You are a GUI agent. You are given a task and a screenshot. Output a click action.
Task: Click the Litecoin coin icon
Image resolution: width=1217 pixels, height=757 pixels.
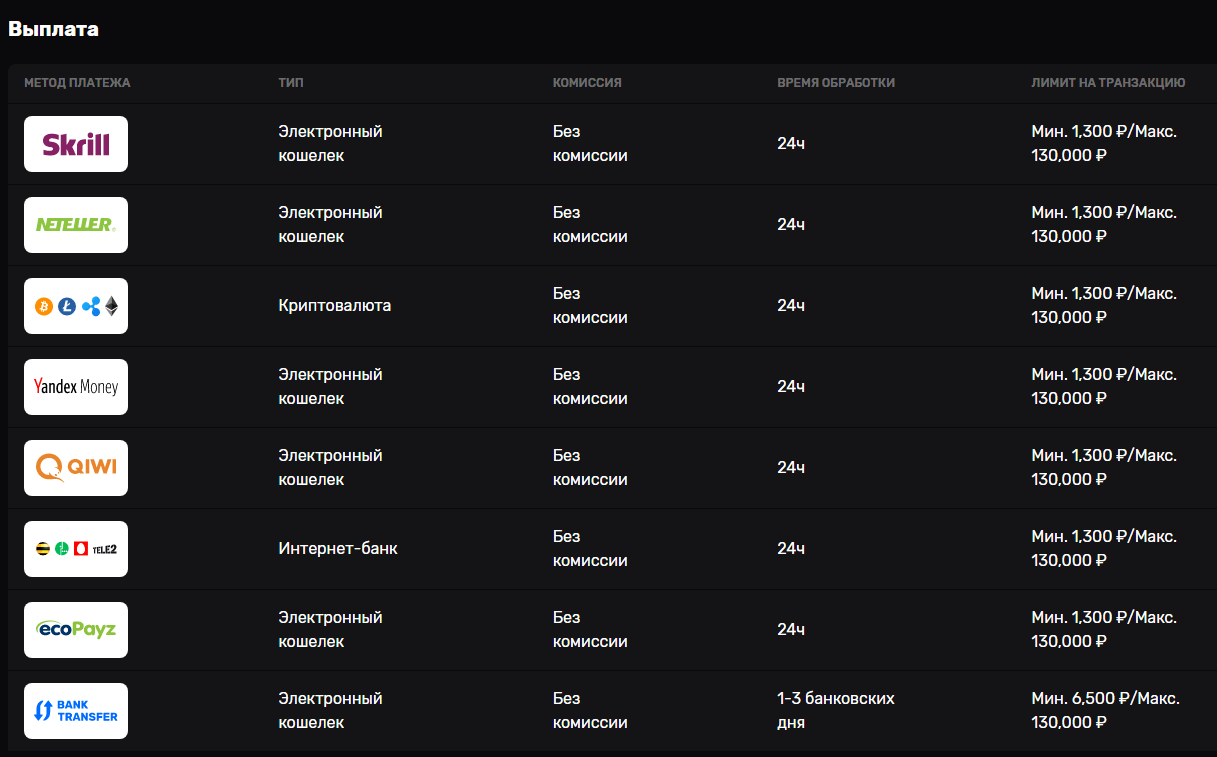pos(67,307)
